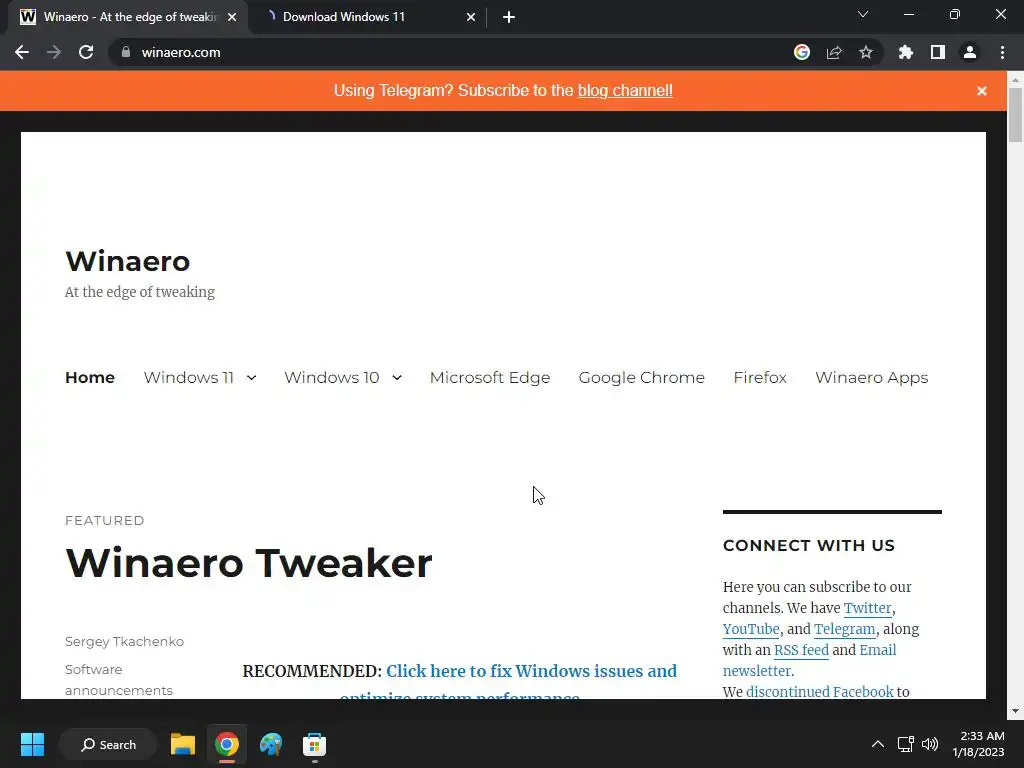Viewport: 1024px width, 768px height.
Task: Open the tab search chevron
Action: point(863,14)
